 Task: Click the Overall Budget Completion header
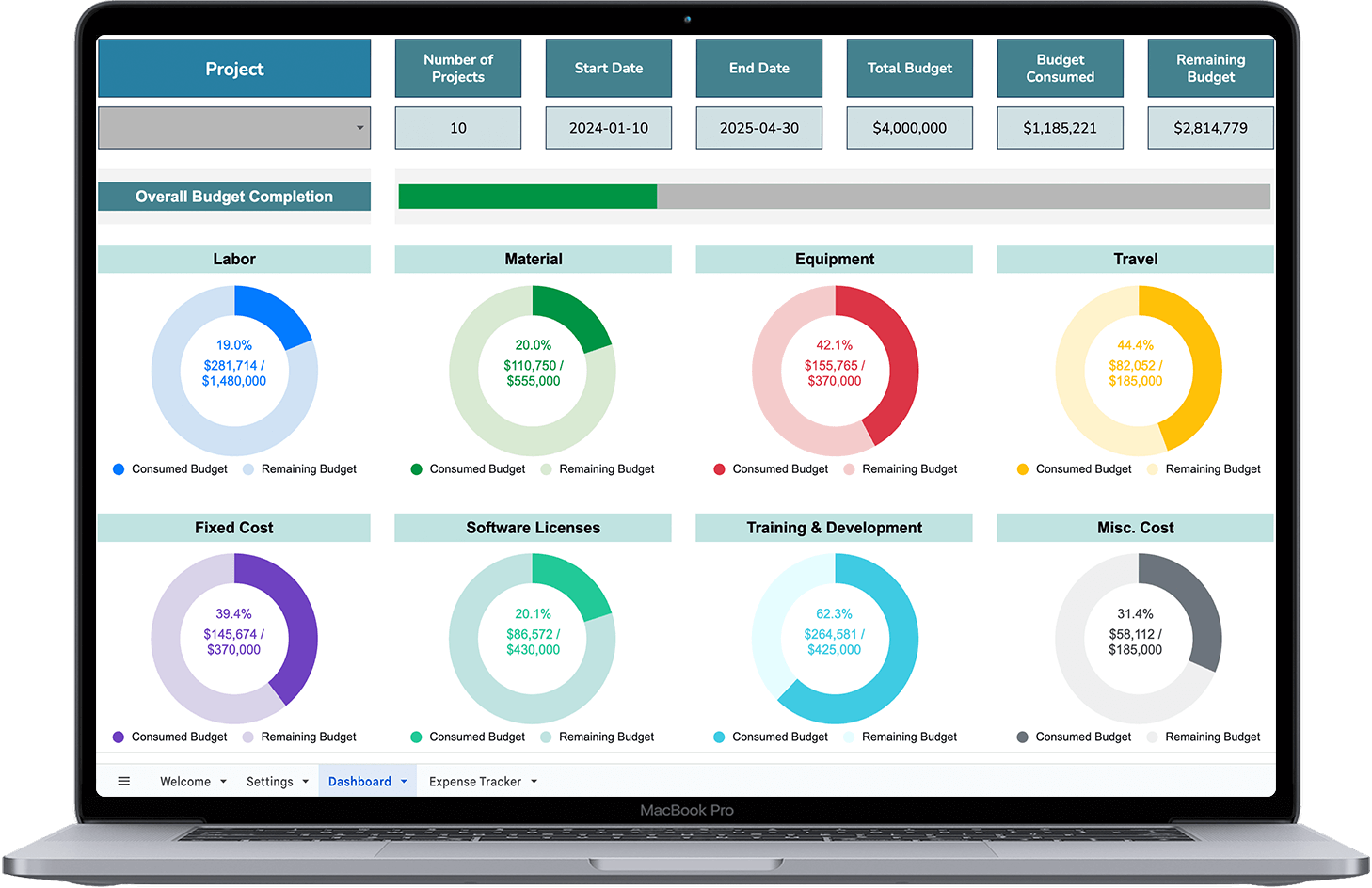[x=234, y=197]
